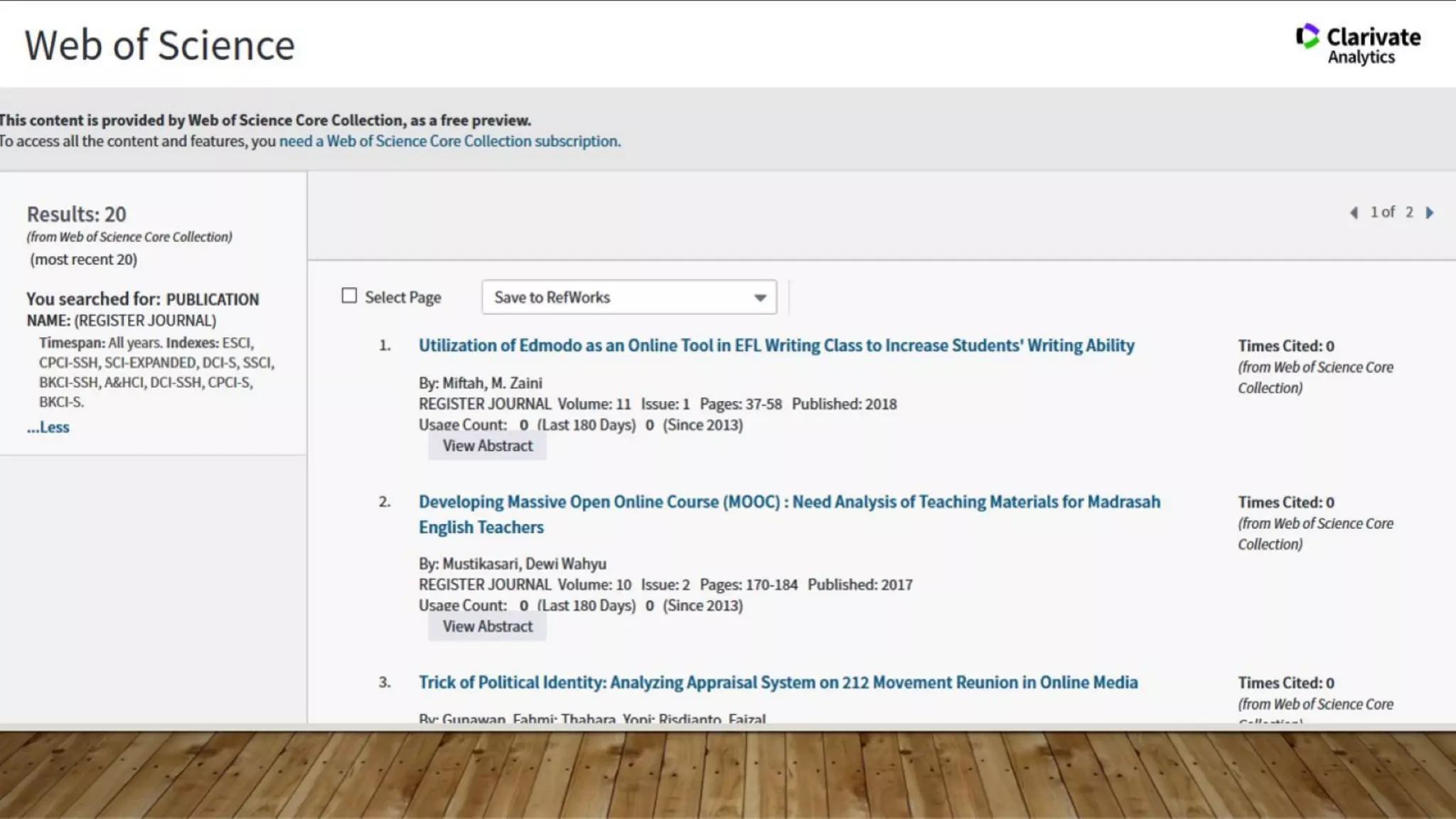This screenshot has width=1456, height=819.
Task: Click the Clarivate Analytics logo
Action: [1358, 44]
